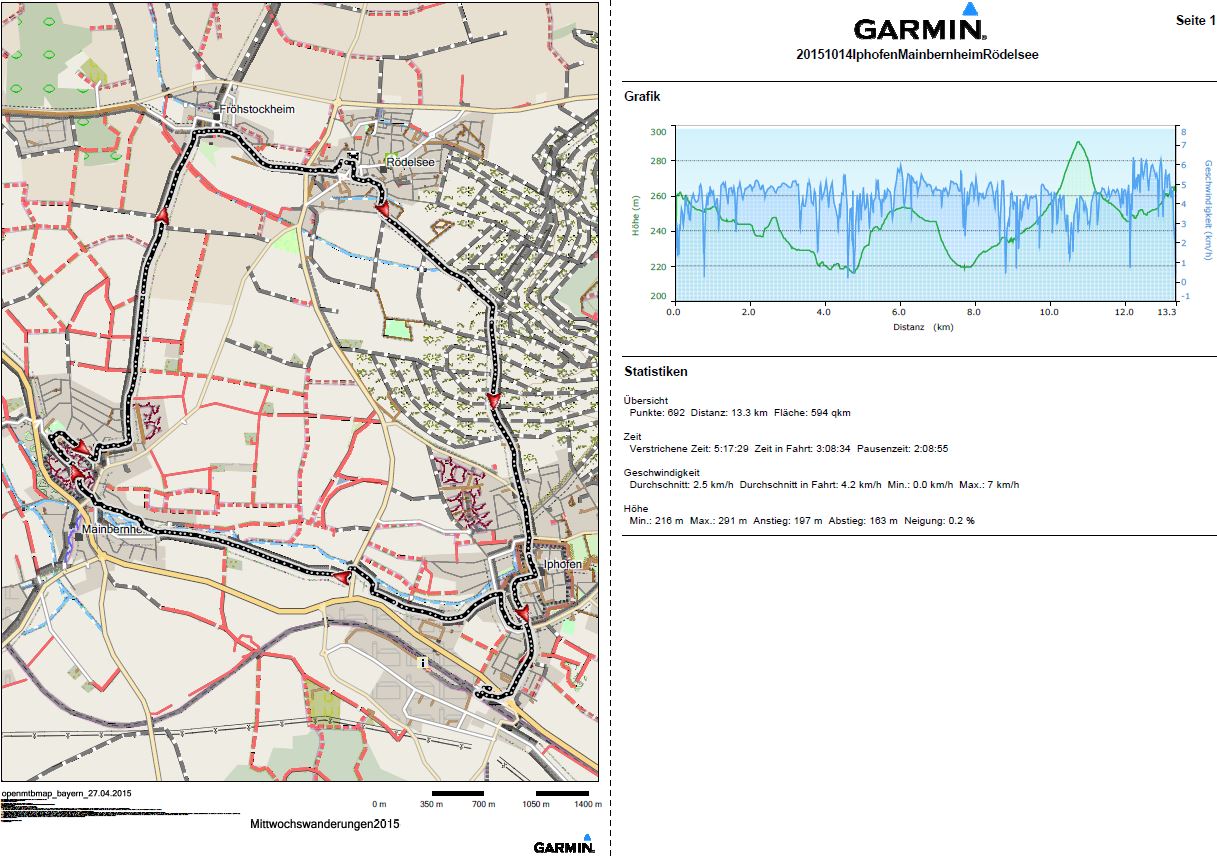Click the green elevation peak in the chart

pyautogui.click(x=1078, y=143)
